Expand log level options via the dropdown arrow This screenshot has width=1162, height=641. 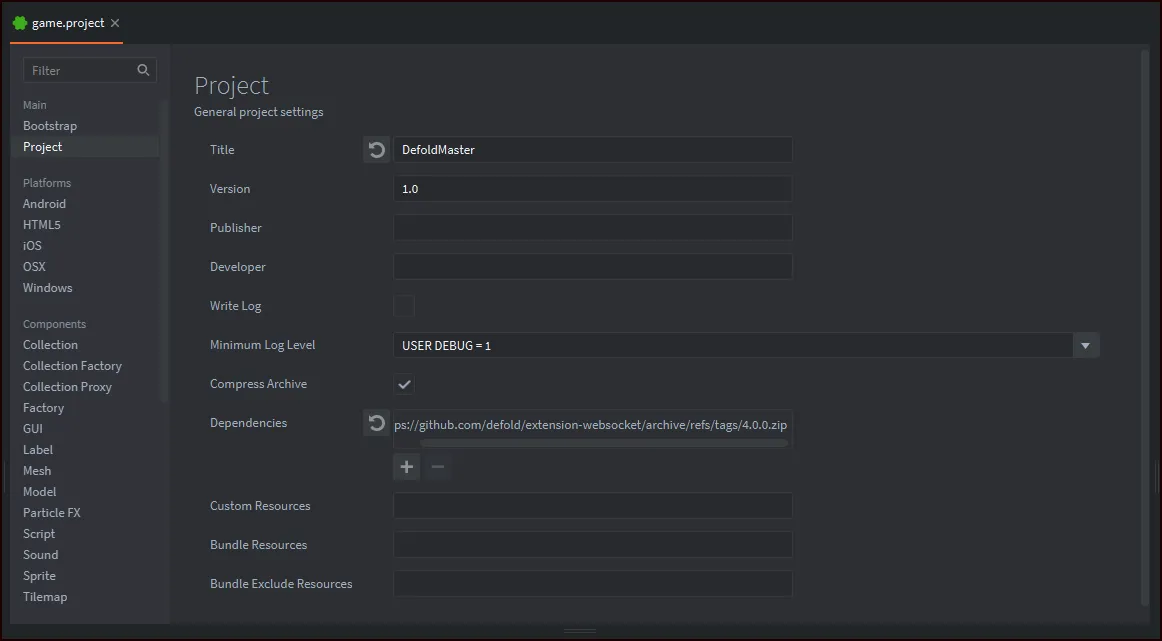pyautogui.click(x=1085, y=344)
